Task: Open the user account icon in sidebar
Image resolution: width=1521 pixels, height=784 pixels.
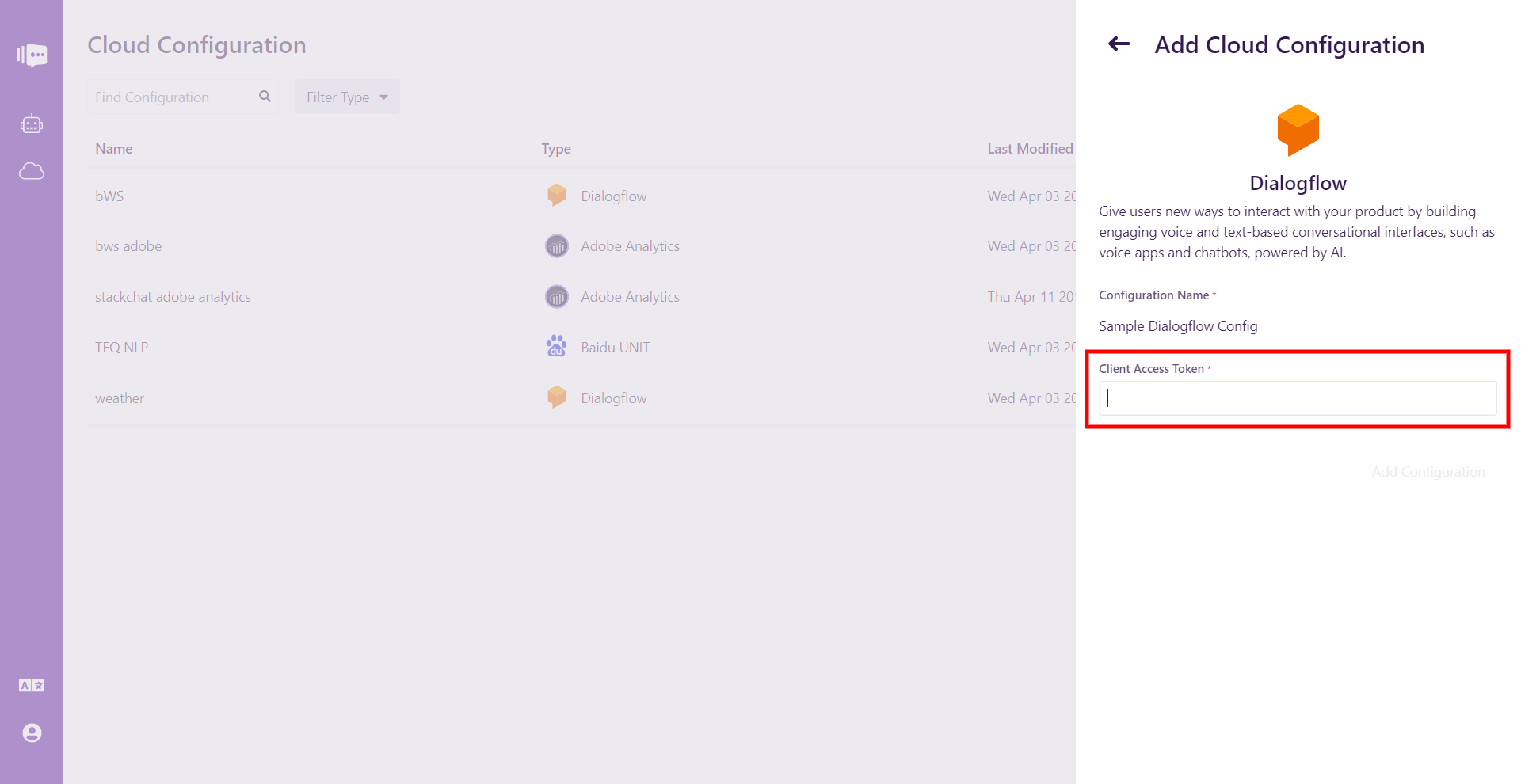Action: point(32,733)
